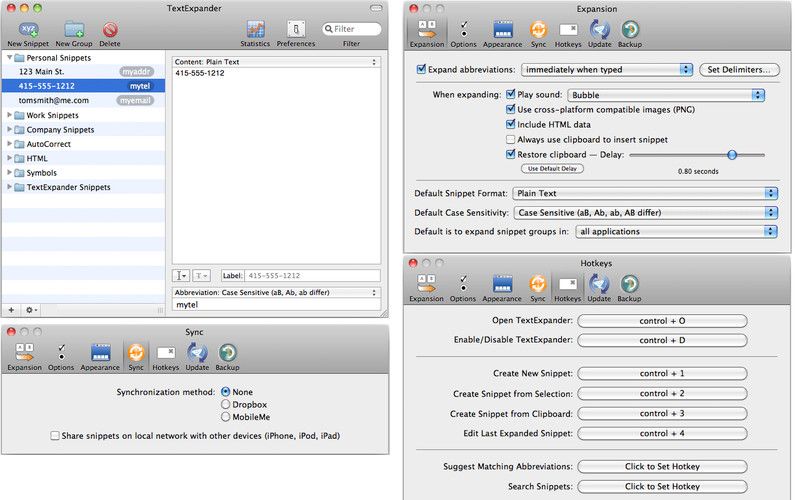Open Statistics chart icon
Screen dimensions: 800x500
pyautogui.click(x=255, y=30)
